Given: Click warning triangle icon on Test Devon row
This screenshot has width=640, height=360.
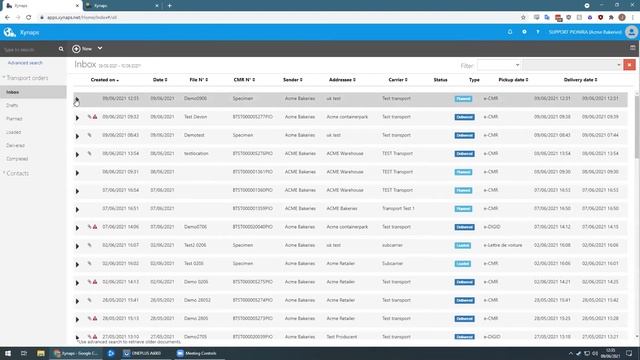Looking at the screenshot, I should [x=95, y=117].
